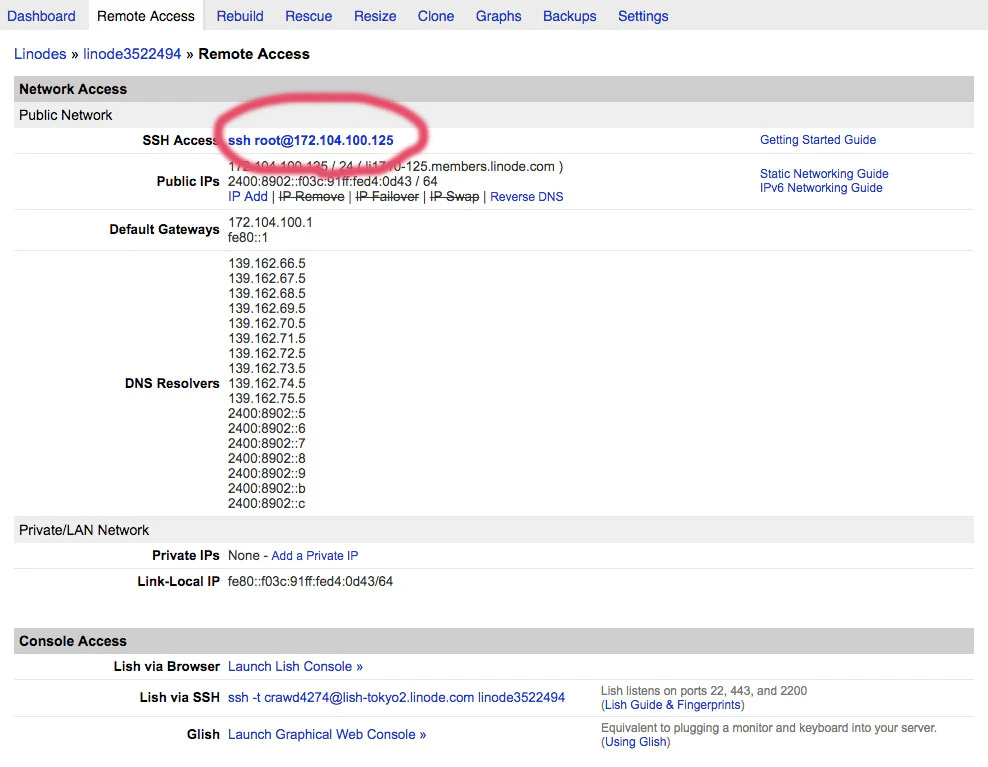Open Lish Guide & Fingerprints
The width and height of the screenshot is (988, 767).
coord(673,705)
